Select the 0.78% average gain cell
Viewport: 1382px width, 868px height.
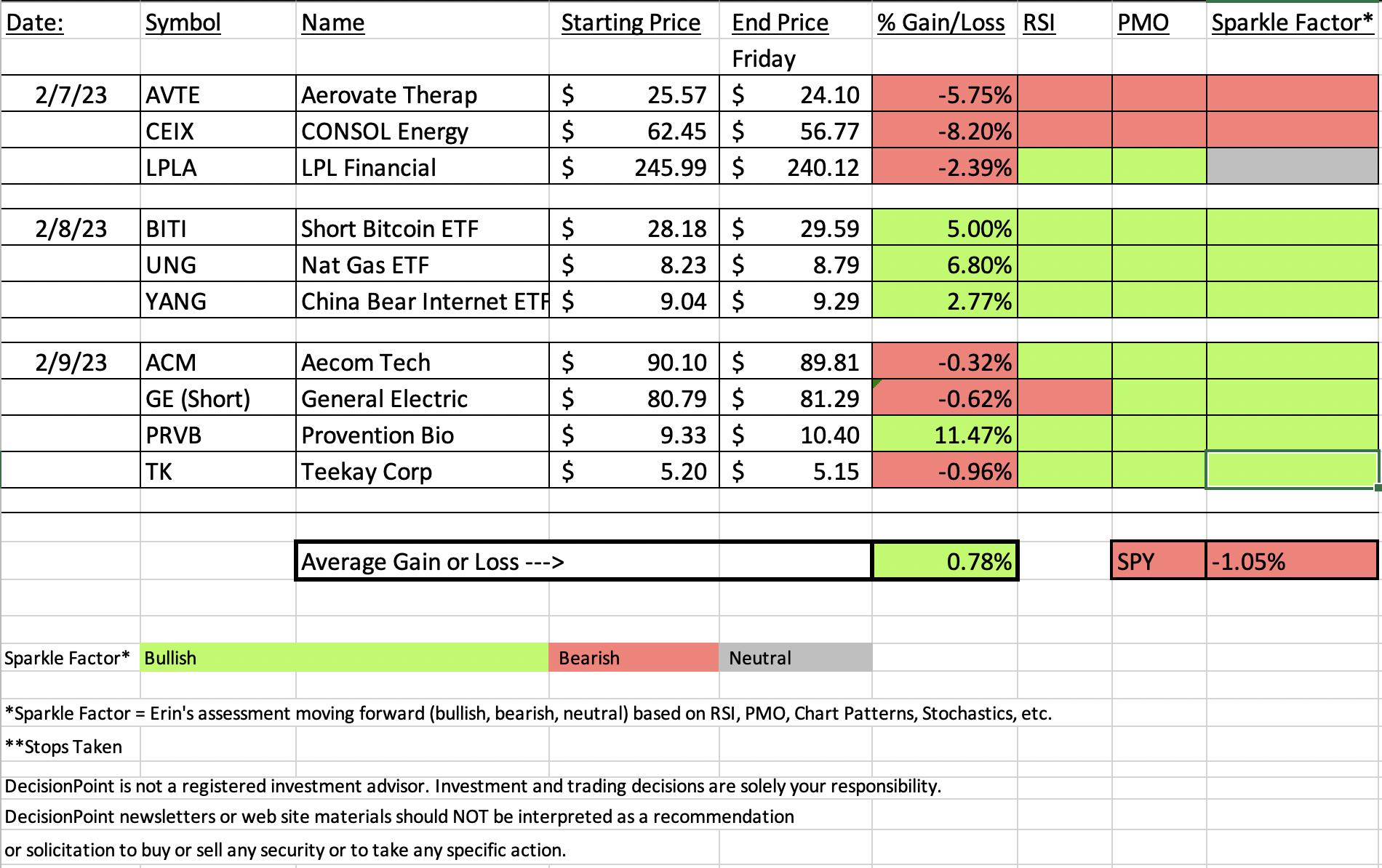944,560
